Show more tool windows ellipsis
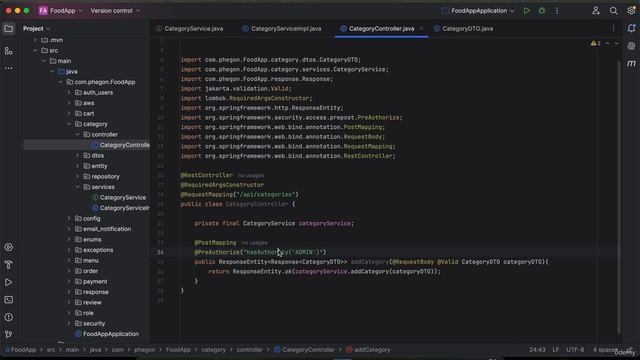 8,68
